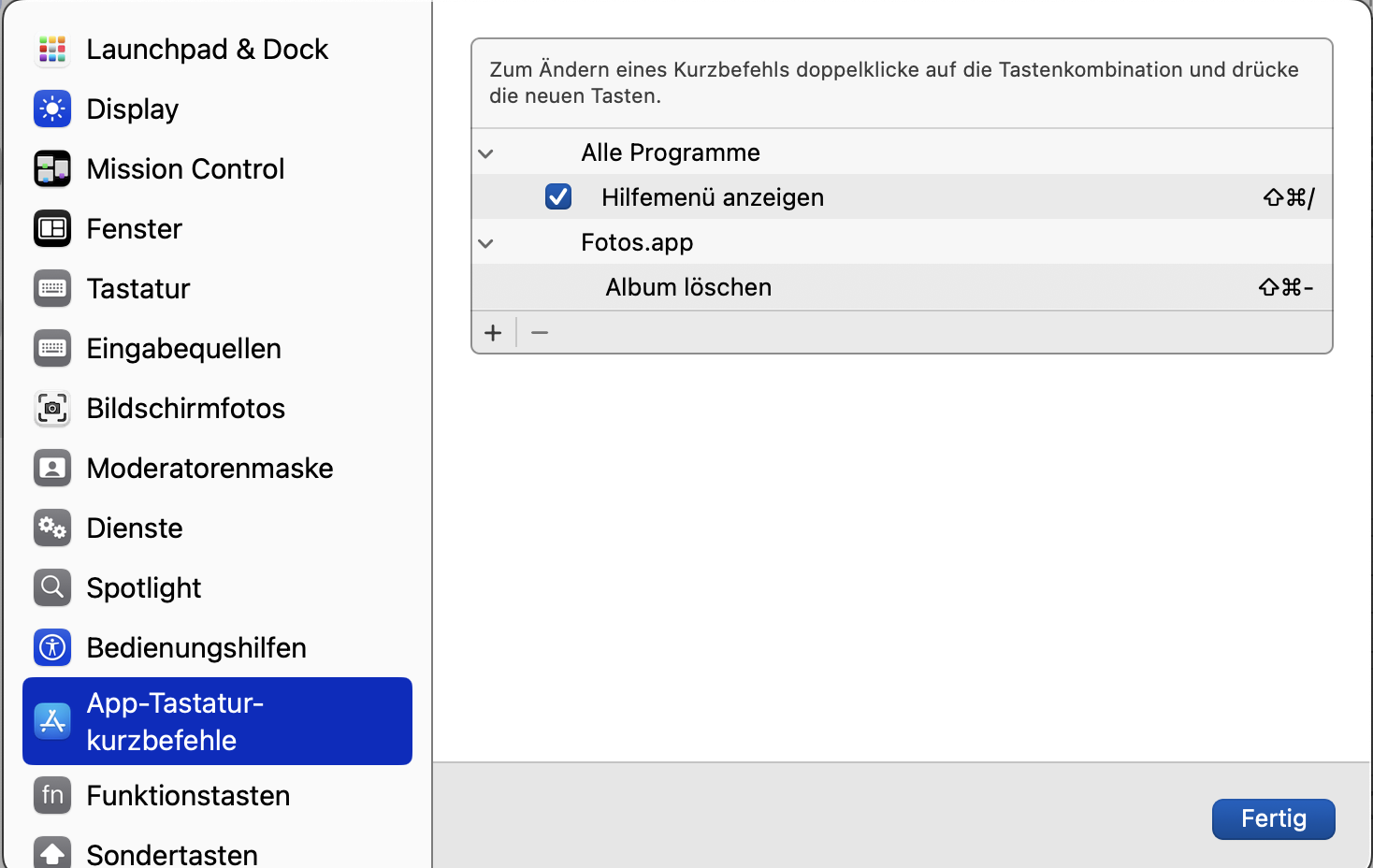The width and height of the screenshot is (1373, 868).
Task: Add a new shortcut with plus button
Action: tap(494, 333)
